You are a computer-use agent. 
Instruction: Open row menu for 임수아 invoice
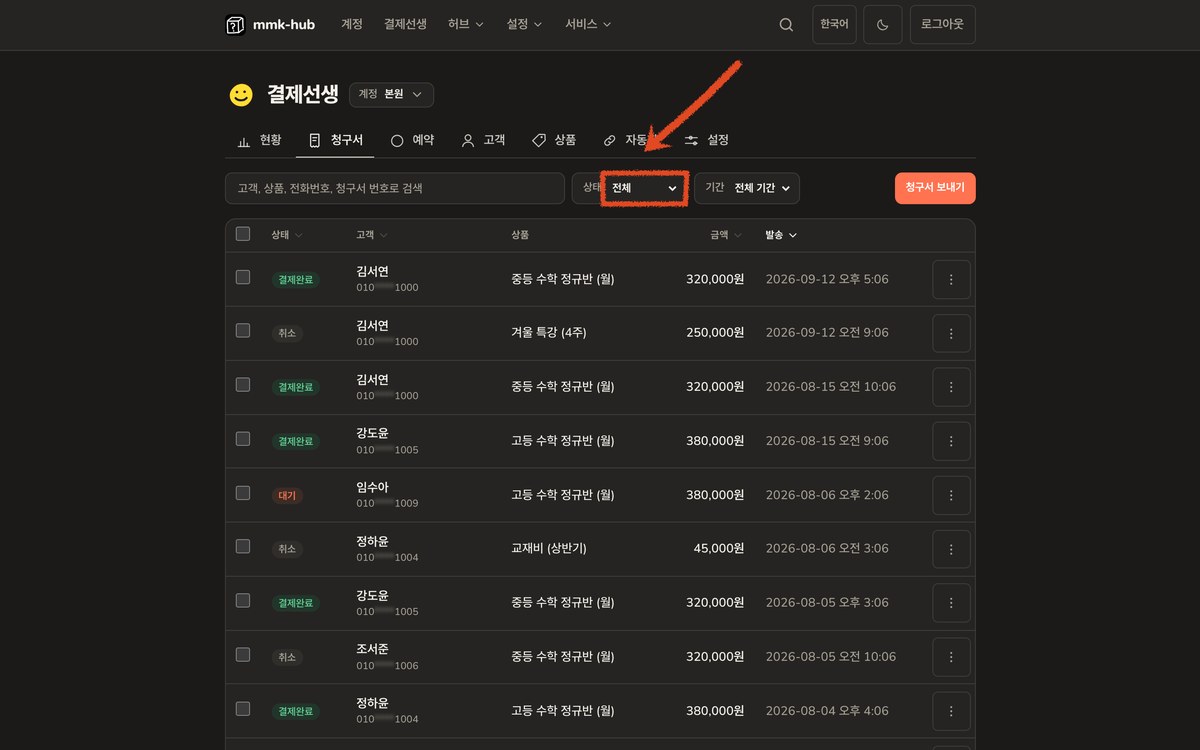[x=951, y=495]
